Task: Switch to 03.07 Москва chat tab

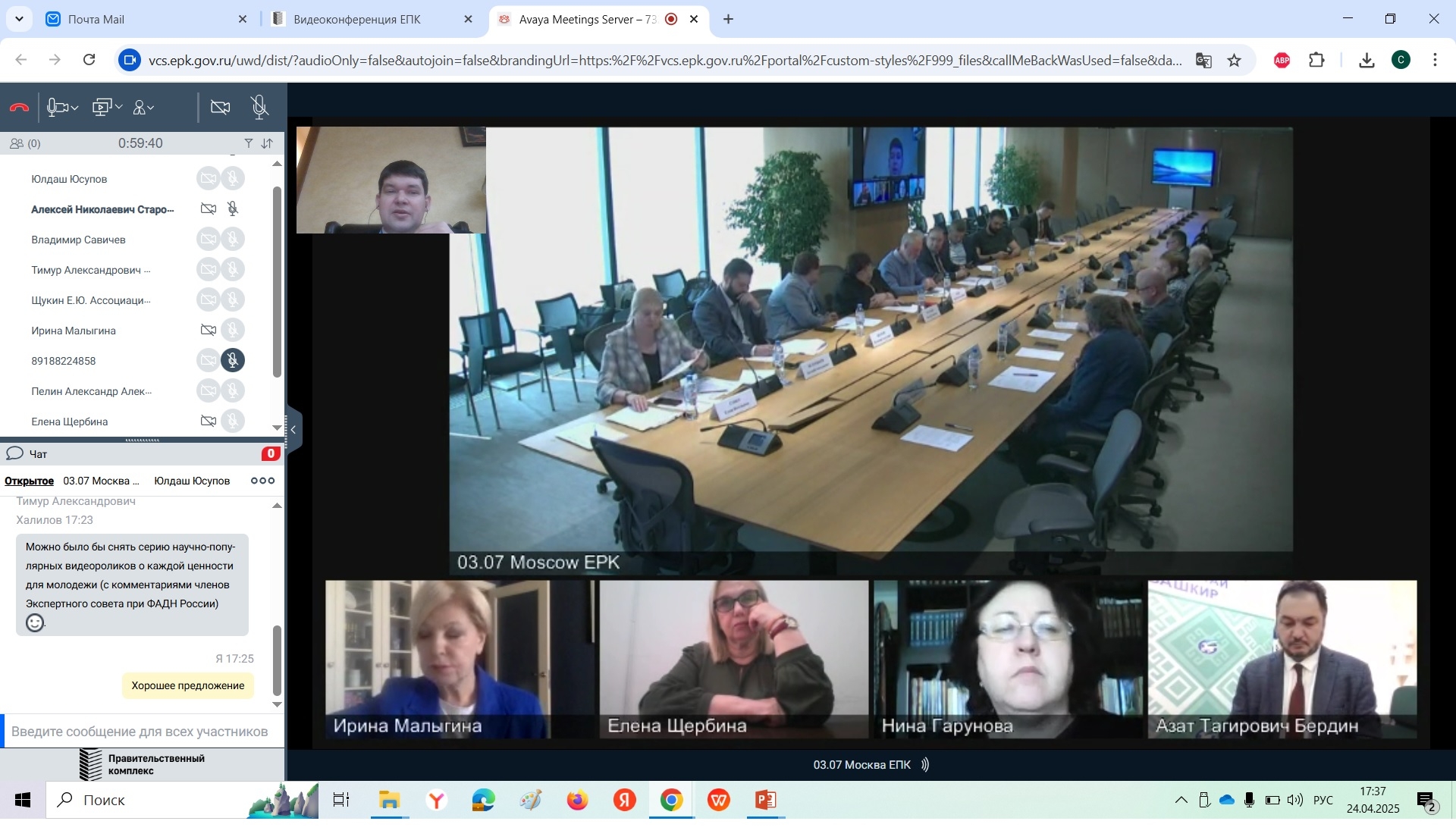Action: click(101, 481)
